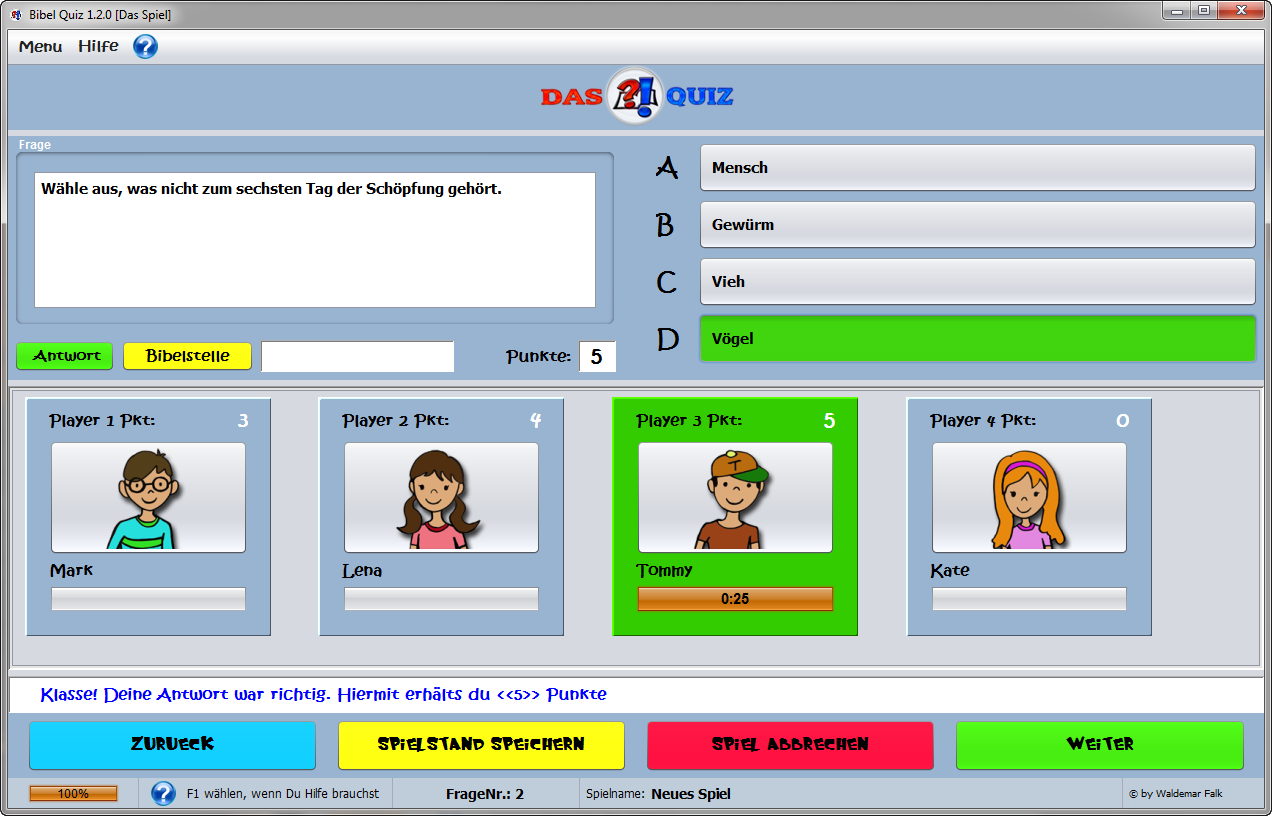Select Mark's avatar picture
Screen dimensions: 1272x816
click(x=148, y=497)
